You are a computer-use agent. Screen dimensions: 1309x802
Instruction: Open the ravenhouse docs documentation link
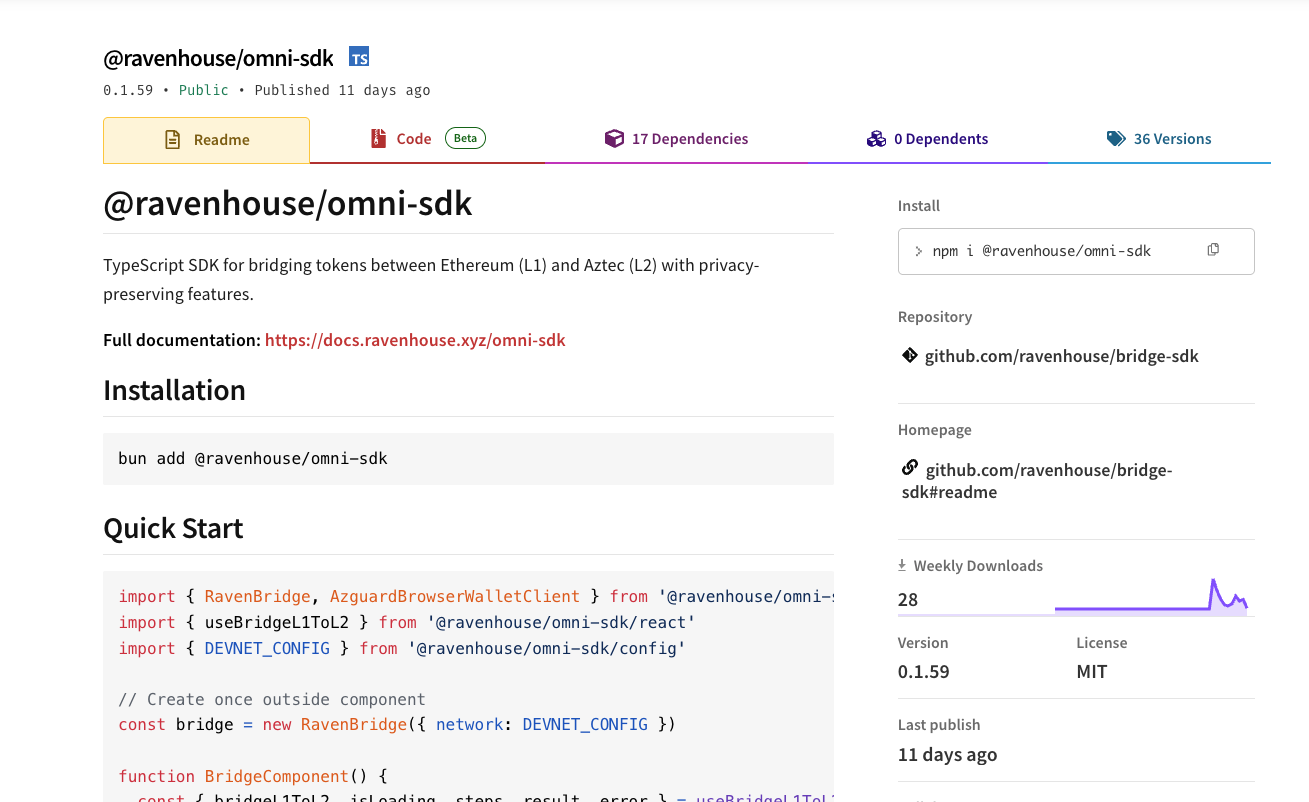(415, 340)
